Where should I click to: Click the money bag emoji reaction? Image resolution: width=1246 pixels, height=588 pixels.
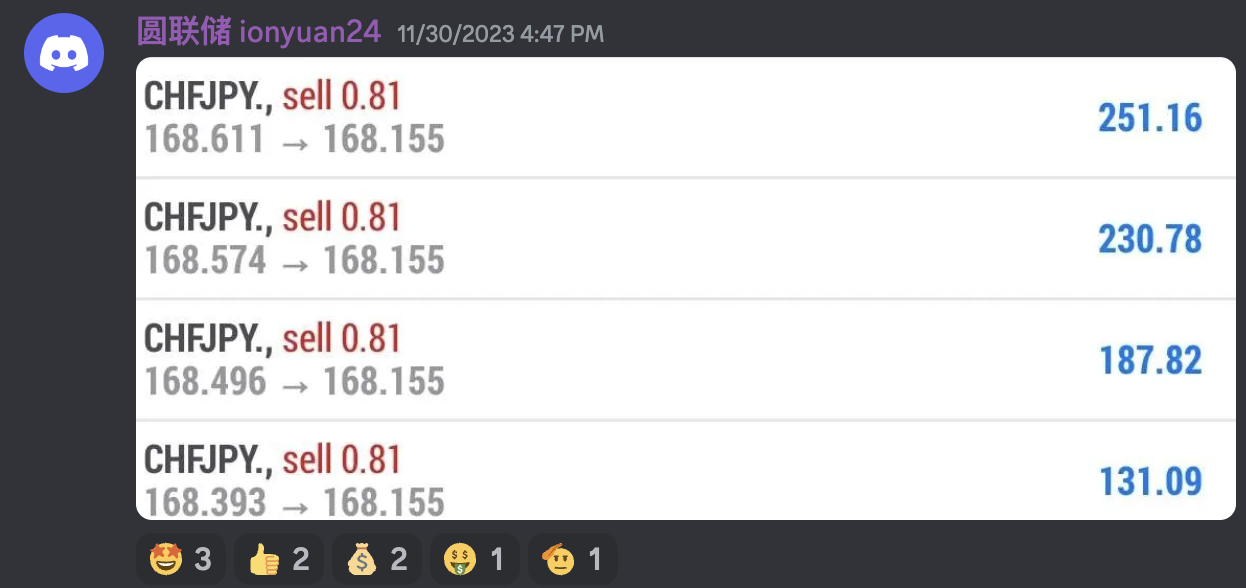376,559
